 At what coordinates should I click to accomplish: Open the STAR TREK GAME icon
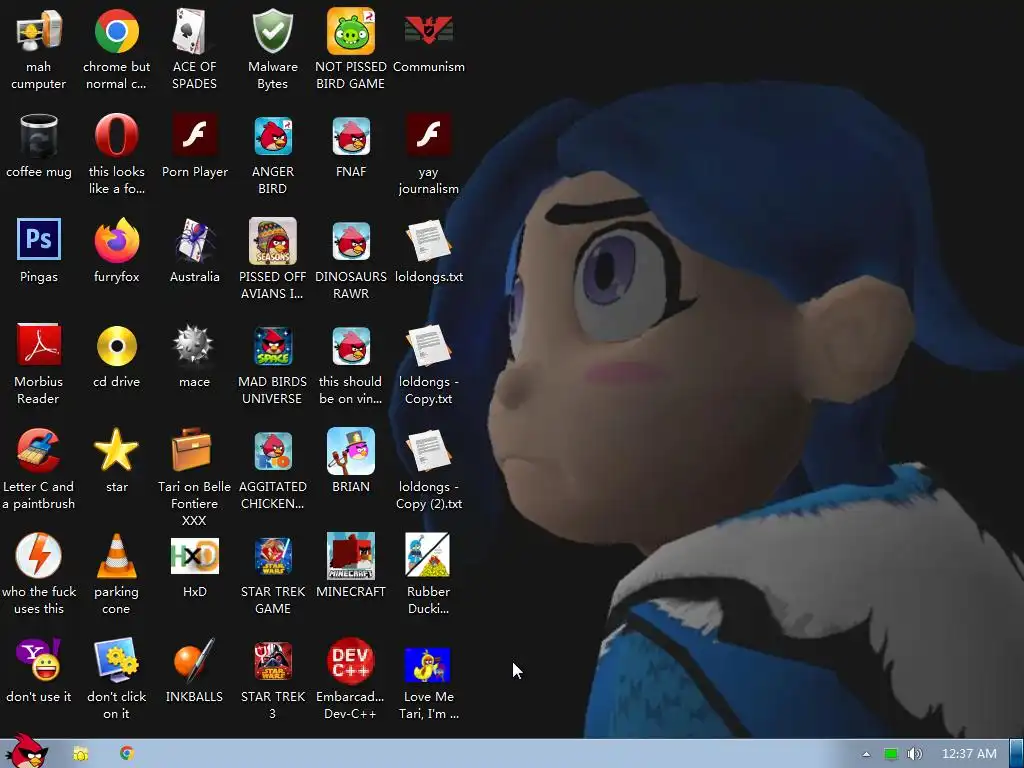tap(272, 556)
